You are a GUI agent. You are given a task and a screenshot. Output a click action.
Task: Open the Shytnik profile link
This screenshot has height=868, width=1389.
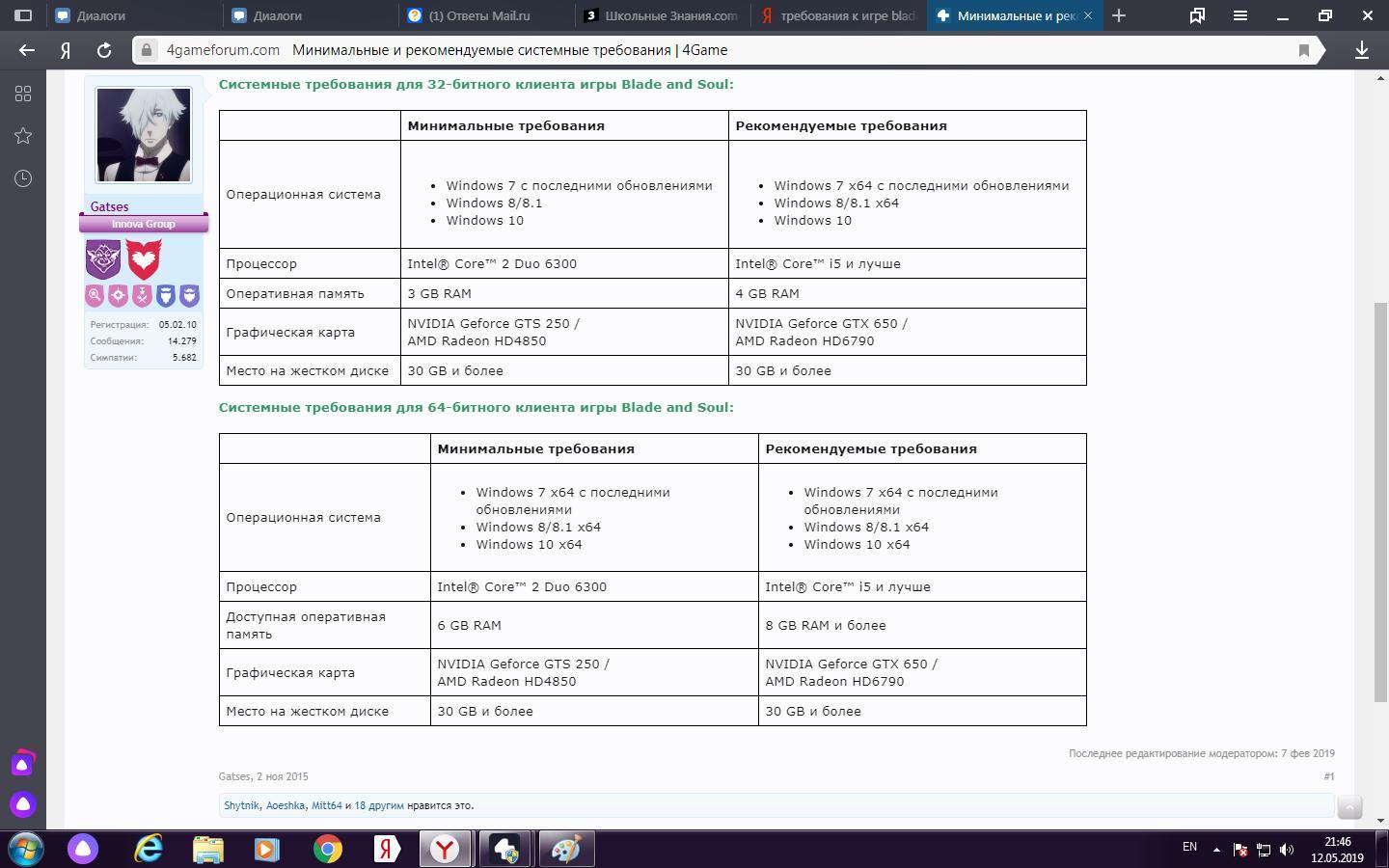pos(241,805)
